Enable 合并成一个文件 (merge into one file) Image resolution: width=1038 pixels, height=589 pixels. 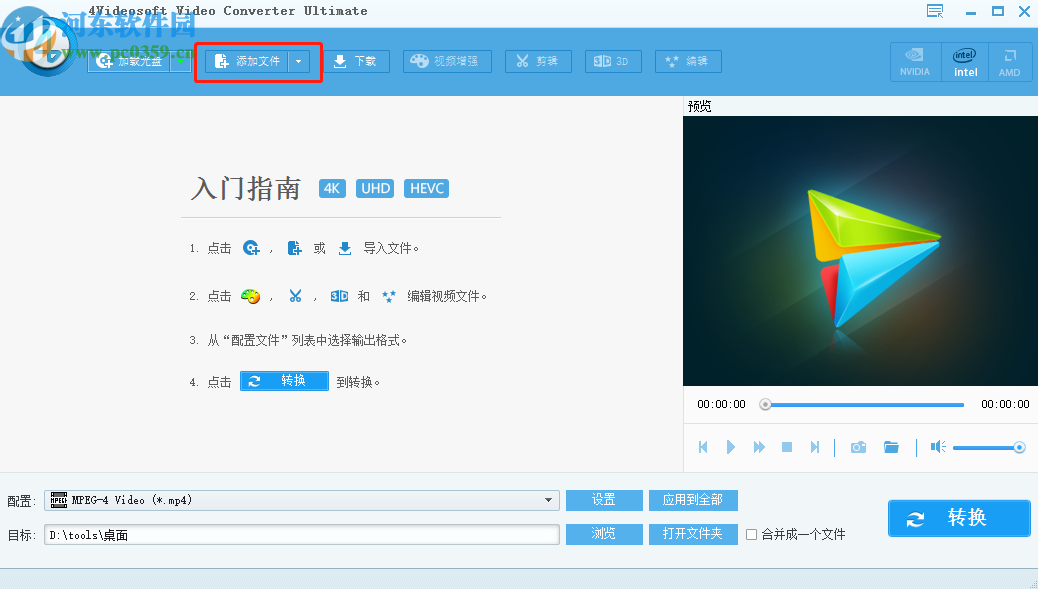751,534
